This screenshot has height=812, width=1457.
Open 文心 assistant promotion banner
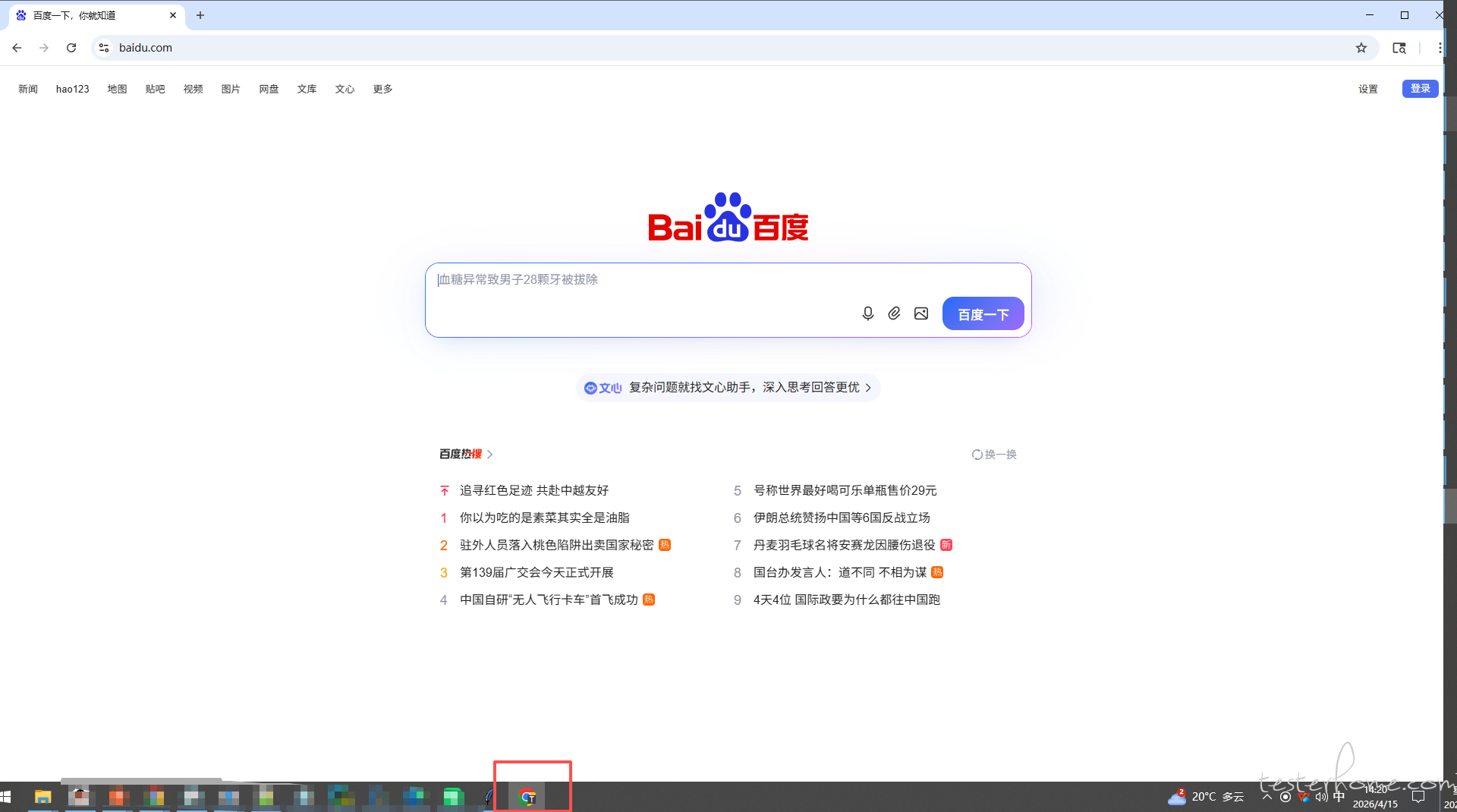728,388
